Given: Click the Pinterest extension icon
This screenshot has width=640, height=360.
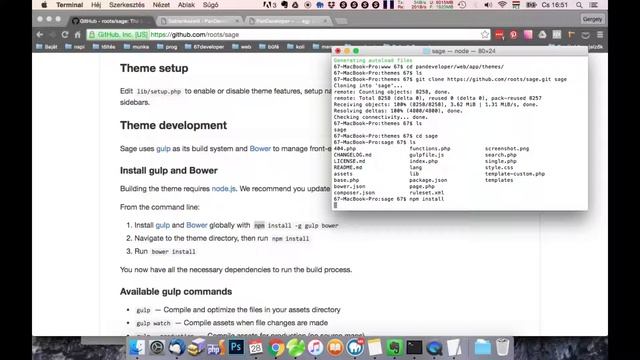Looking at the screenshot, I should [x=513, y=35].
